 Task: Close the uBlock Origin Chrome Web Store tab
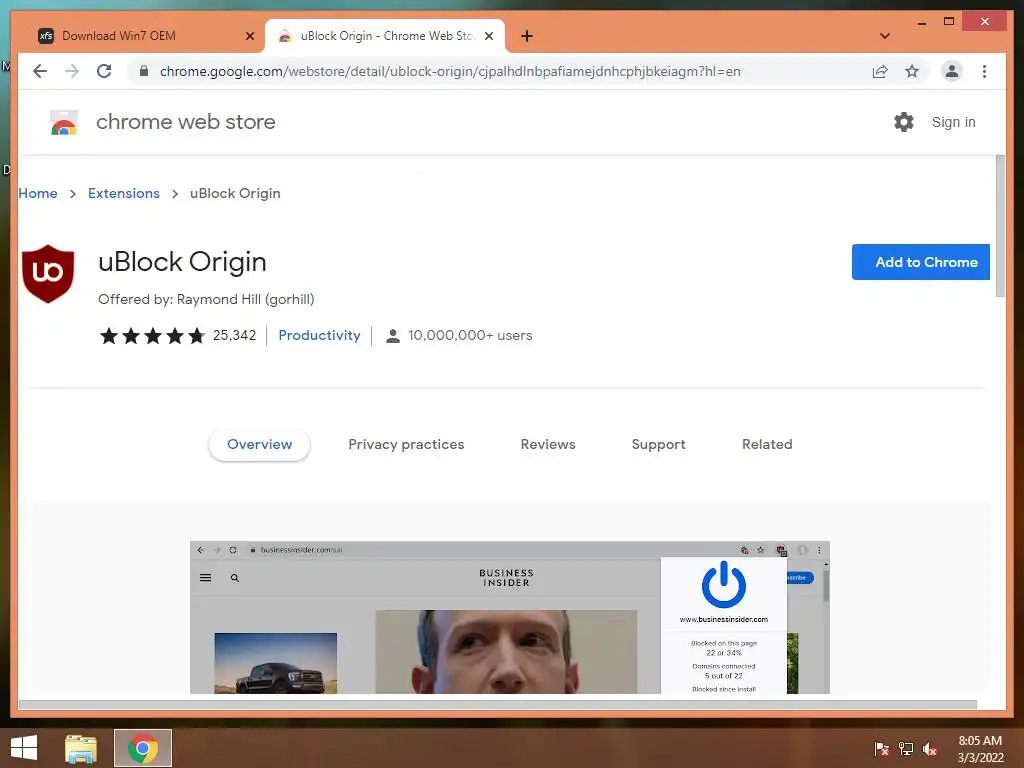[x=488, y=36]
